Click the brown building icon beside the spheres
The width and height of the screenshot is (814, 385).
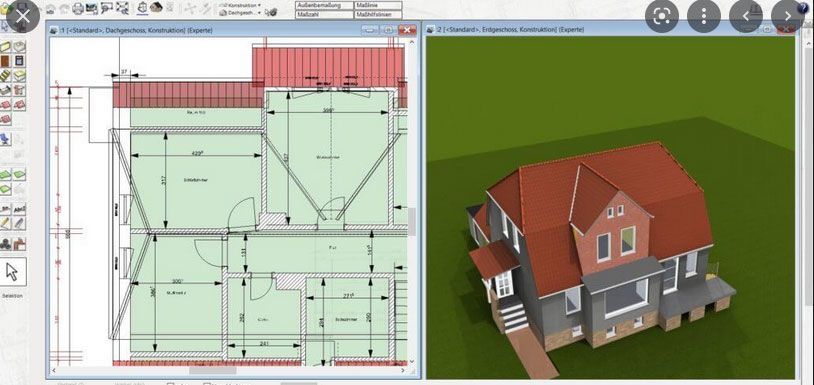pos(19,243)
